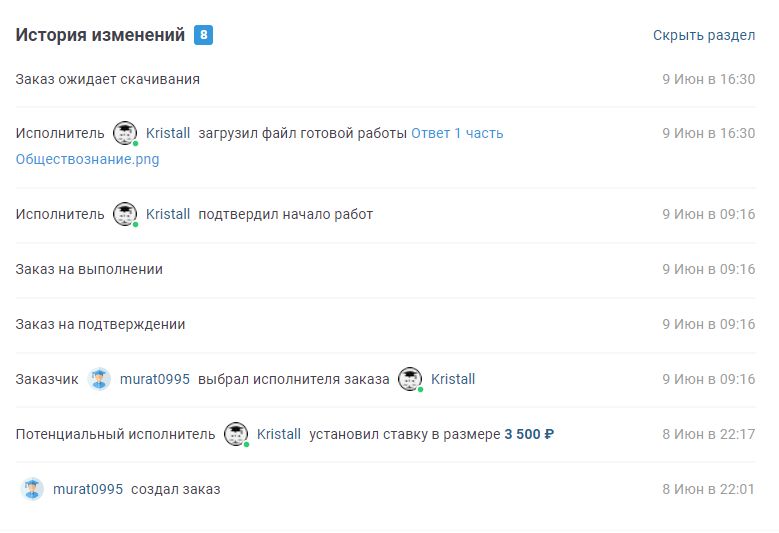
Task: Open Kristall profile in file upload entry
Action: click(x=168, y=133)
